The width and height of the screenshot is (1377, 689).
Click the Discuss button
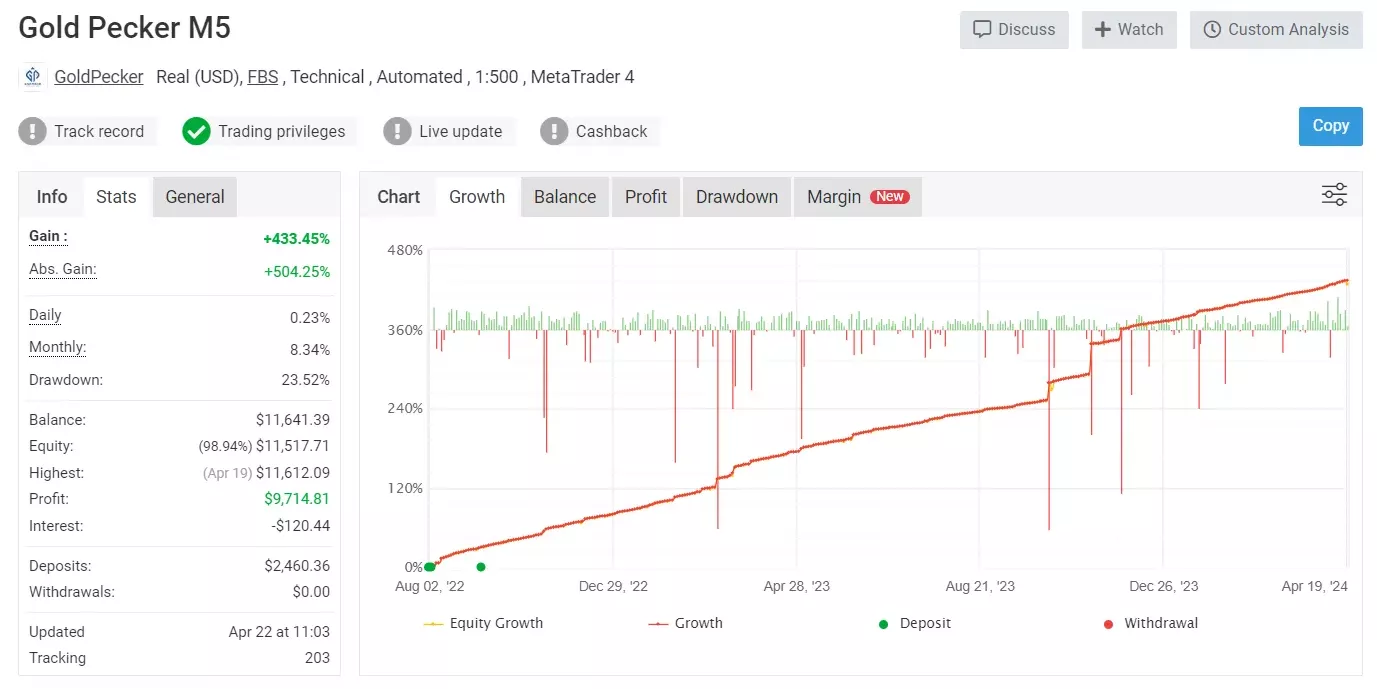pyautogui.click(x=1014, y=30)
